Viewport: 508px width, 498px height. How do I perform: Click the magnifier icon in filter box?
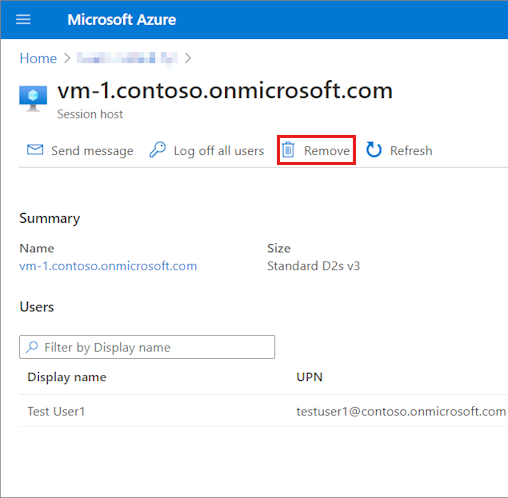click(x=32, y=347)
